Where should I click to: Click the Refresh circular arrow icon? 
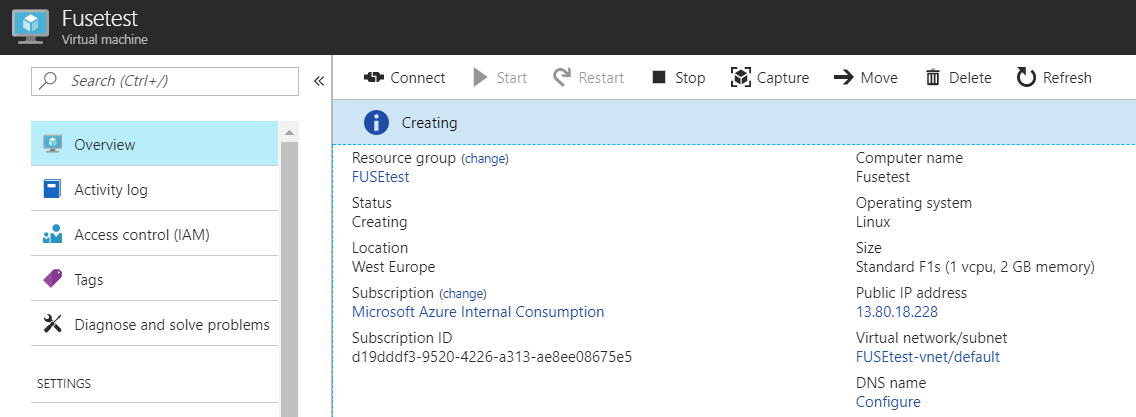(x=1026, y=77)
